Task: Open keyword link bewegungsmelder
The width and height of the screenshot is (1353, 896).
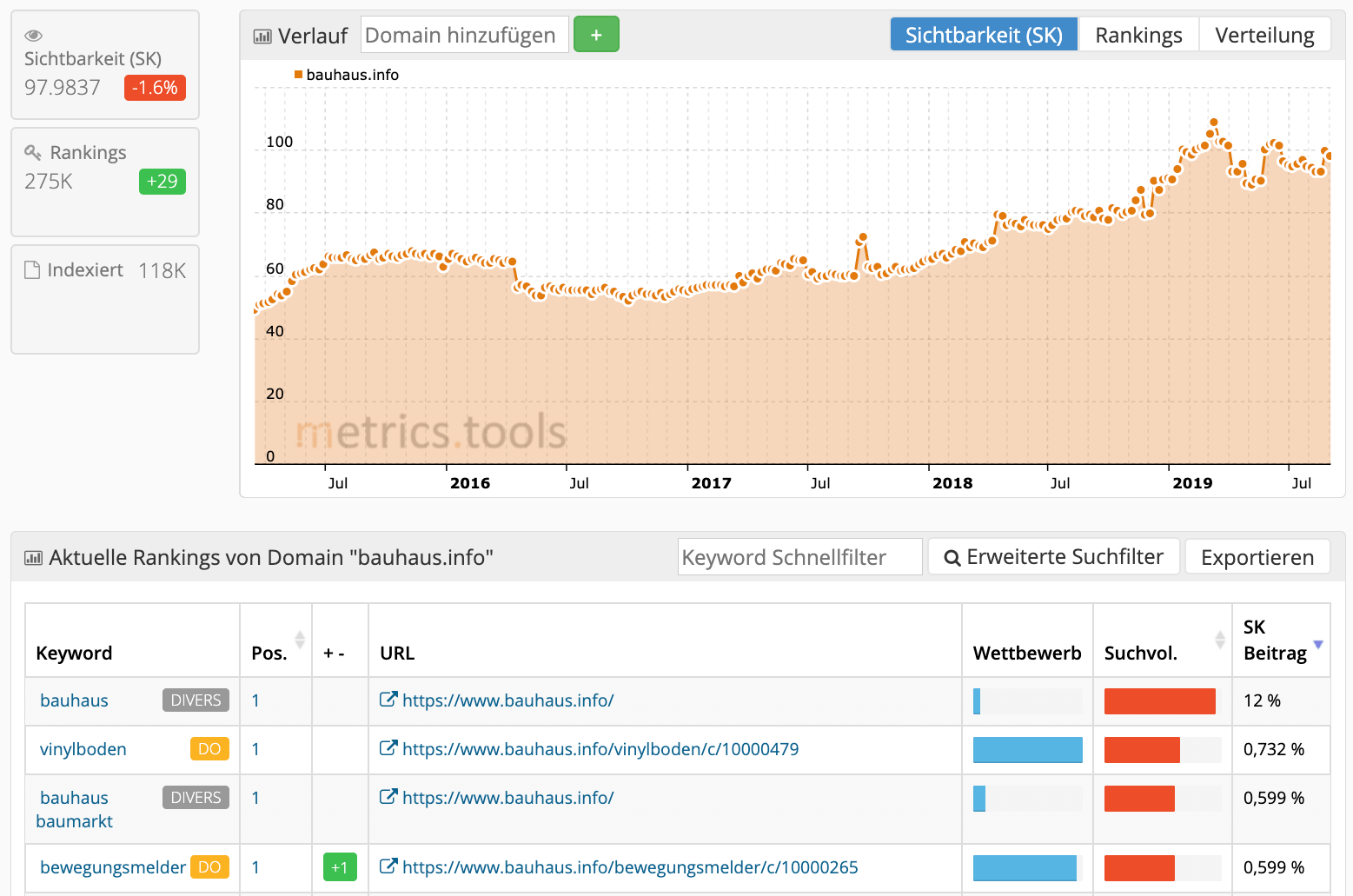Action: [113, 867]
